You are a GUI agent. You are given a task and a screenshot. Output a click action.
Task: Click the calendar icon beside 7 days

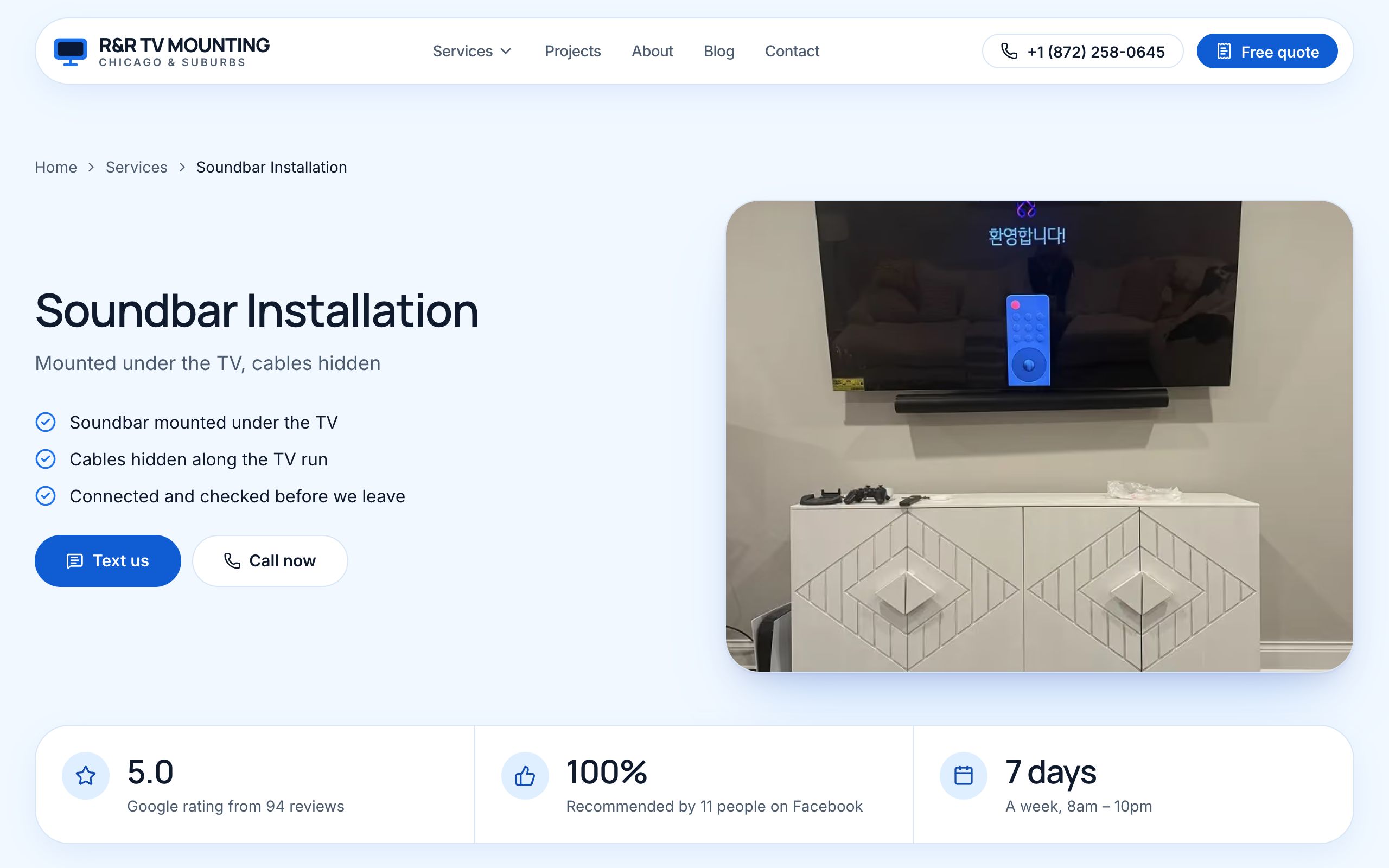point(963,776)
